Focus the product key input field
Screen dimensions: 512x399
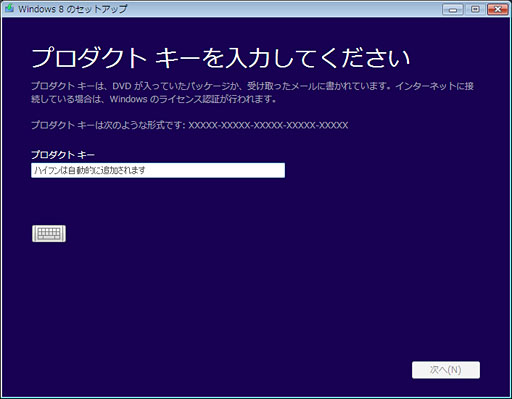coord(158,170)
